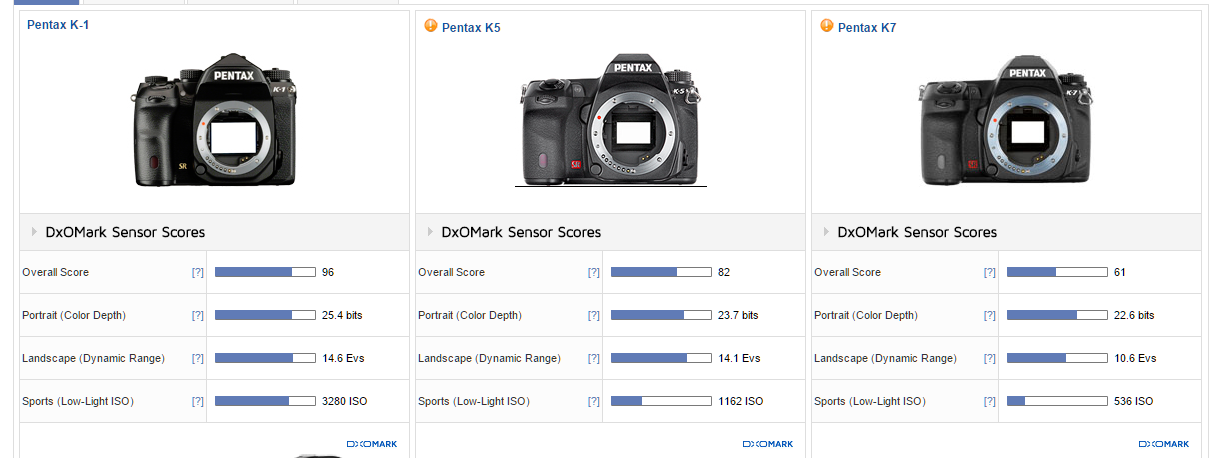The height and width of the screenshot is (458, 1214).
Task: Select the 536 ISO value for Pentax K7
Action: [1133, 402]
